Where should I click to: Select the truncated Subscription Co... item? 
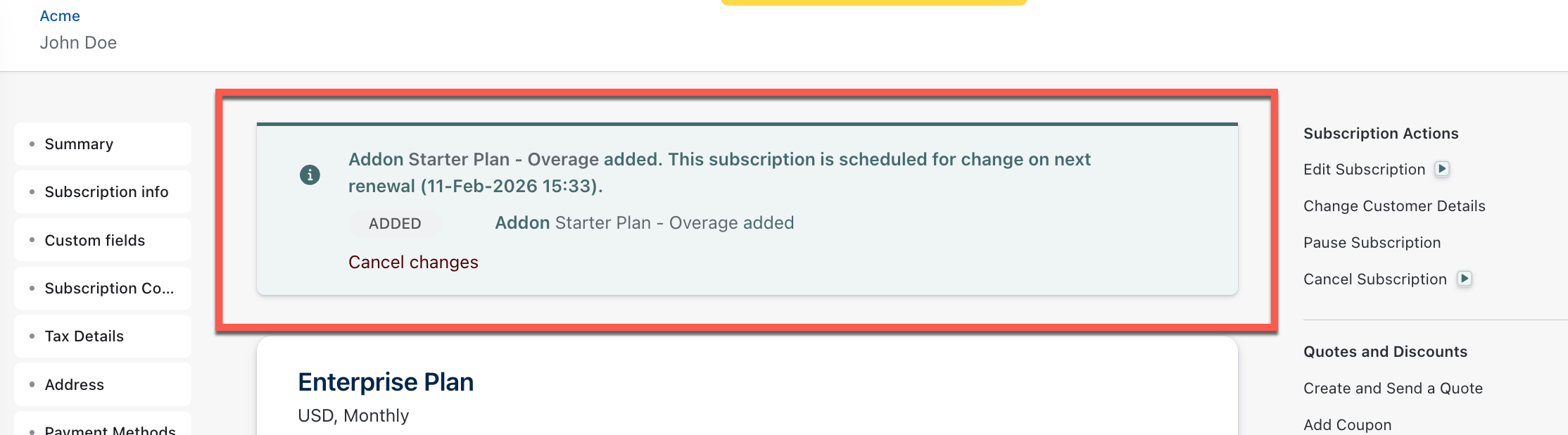[x=109, y=289]
